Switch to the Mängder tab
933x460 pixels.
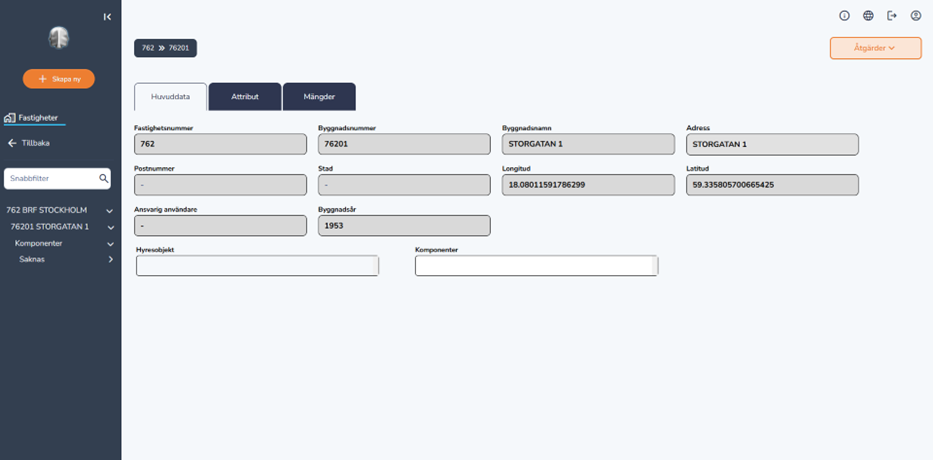coord(319,97)
